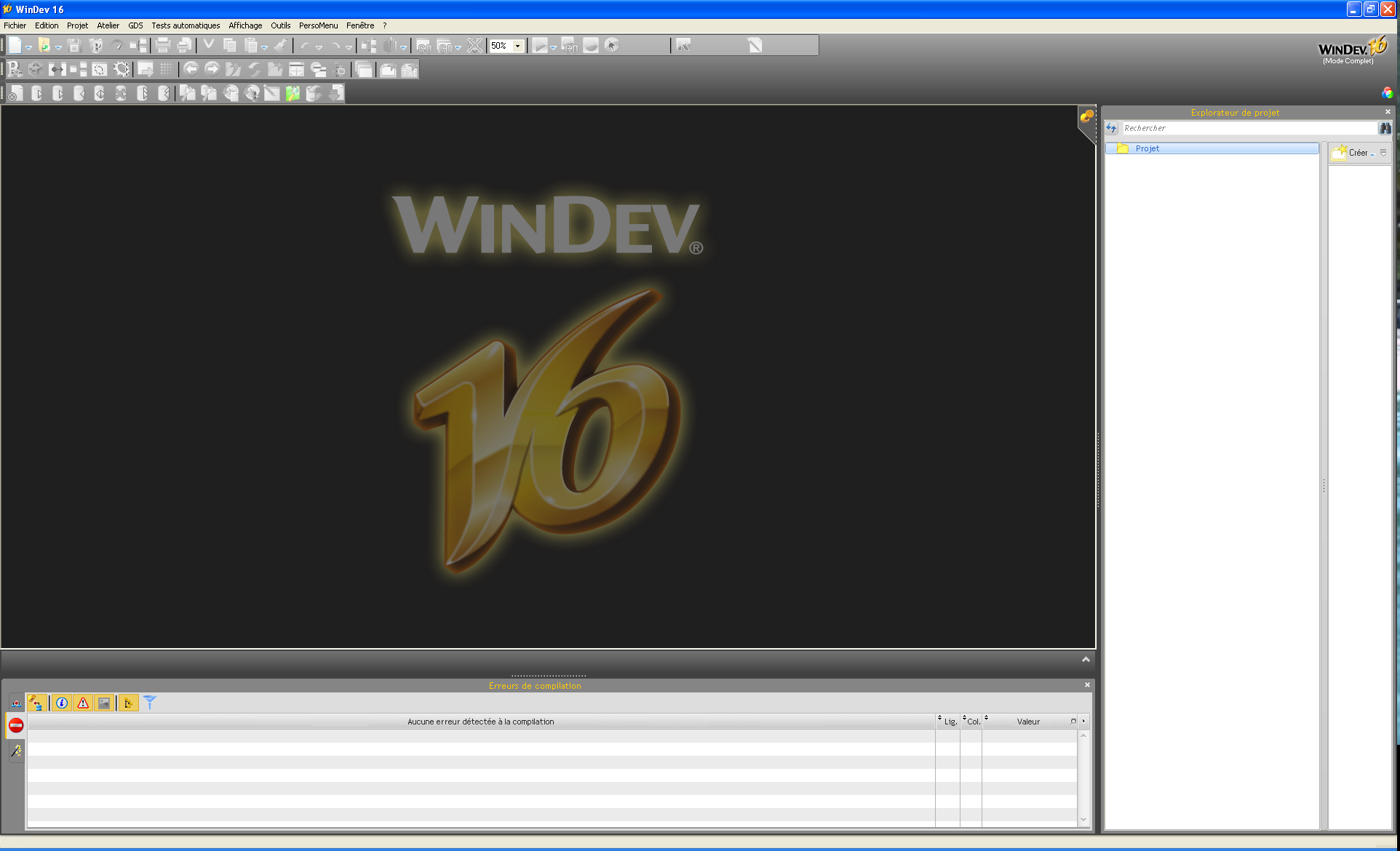This screenshot has height=851, width=1400.
Task: Click the Back round arrow icon
Action: point(191,69)
